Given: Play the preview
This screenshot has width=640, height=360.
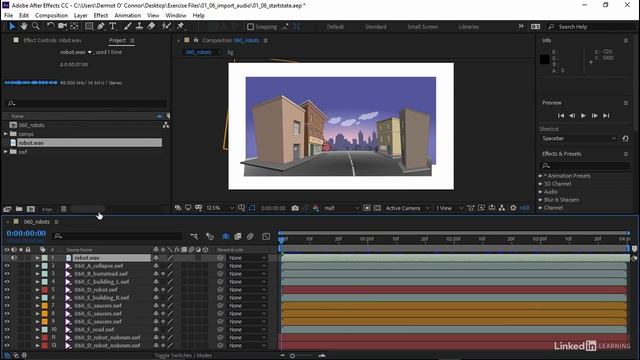Looking at the screenshot, I should (583, 116).
